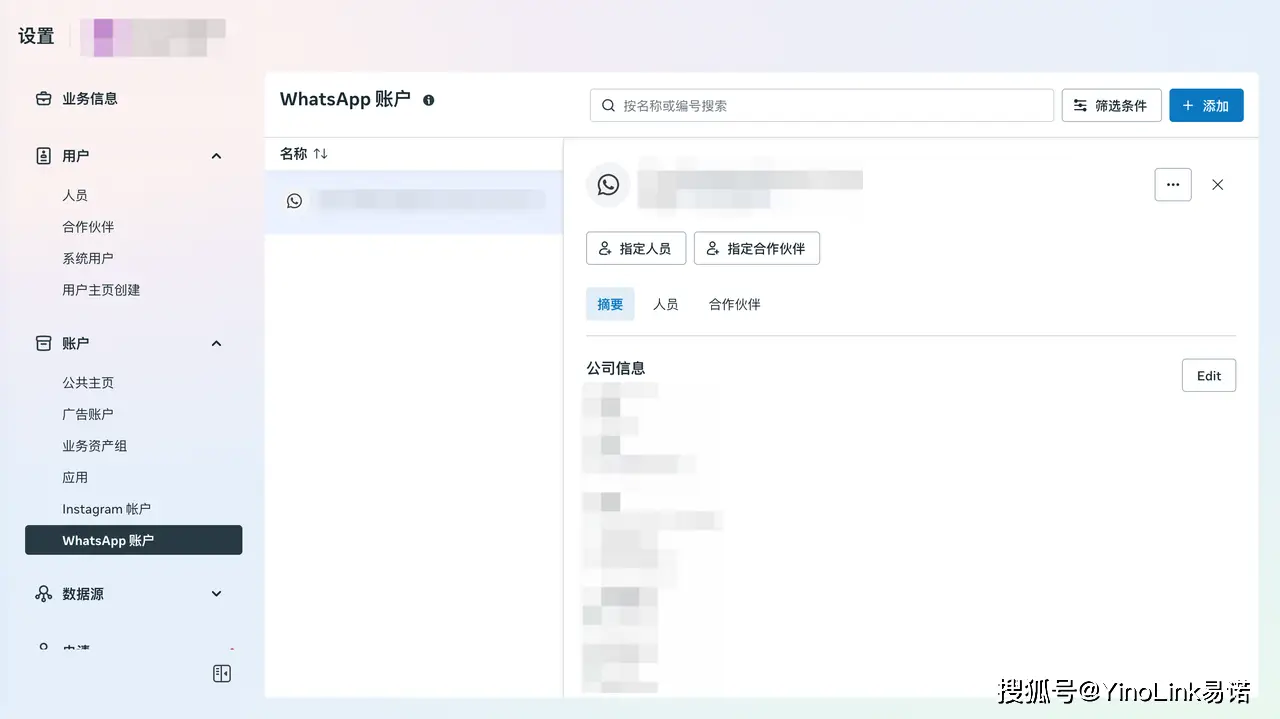1280x719 pixels.
Task: Select the 摘要 tab
Action: 610,304
